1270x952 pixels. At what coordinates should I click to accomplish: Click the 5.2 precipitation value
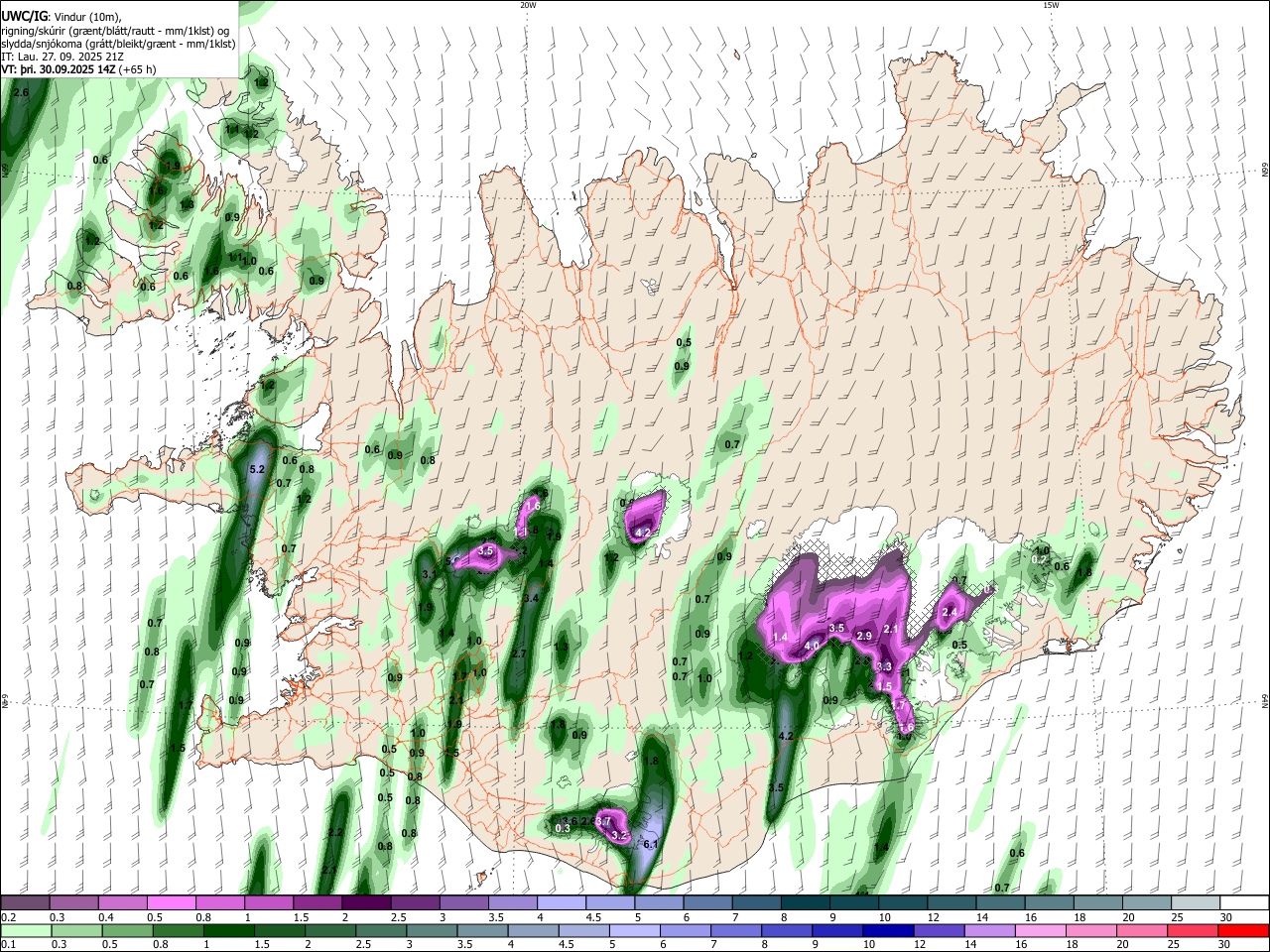(258, 469)
